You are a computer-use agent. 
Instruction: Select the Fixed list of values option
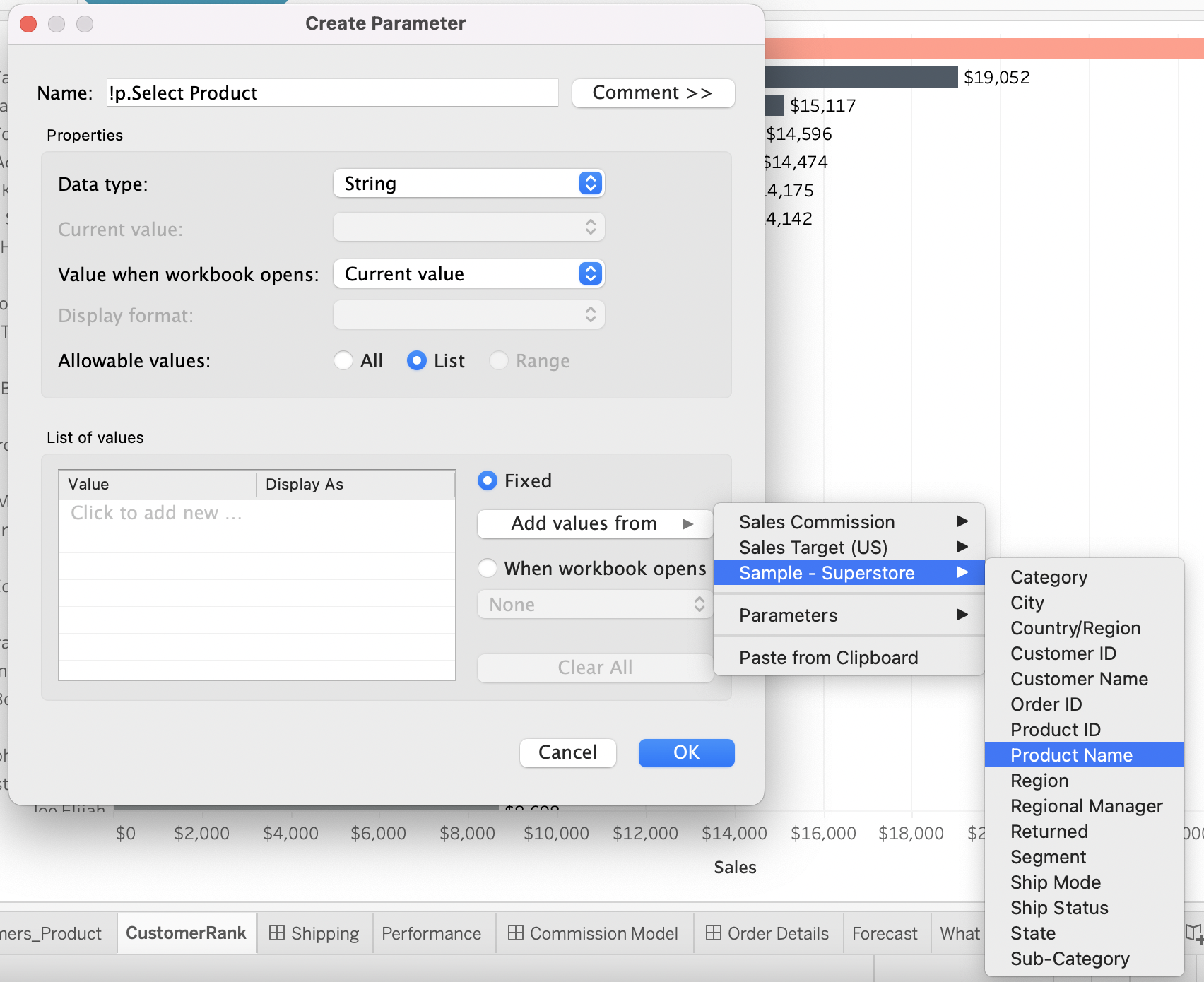point(487,480)
